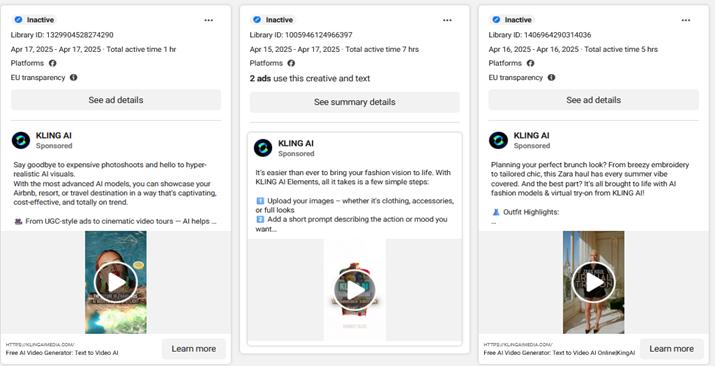The image size is (715, 366).
Task: Click klingaimedia.com URL under the Zara haul ad
Action: pyautogui.click(x=518, y=345)
